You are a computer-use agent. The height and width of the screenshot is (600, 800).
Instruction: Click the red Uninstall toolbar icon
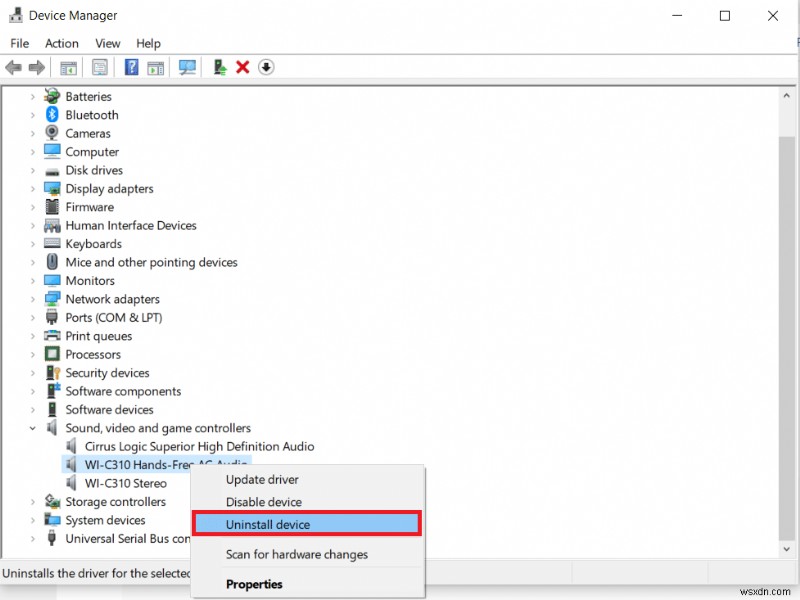tap(243, 67)
